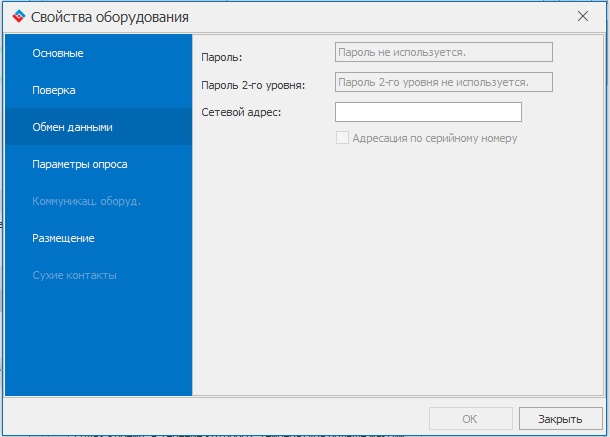Image resolution: width=610 pixels, height=437 pixels.
Task: Click the Пароль 2-го уровня: label
Action: [253, 85]
